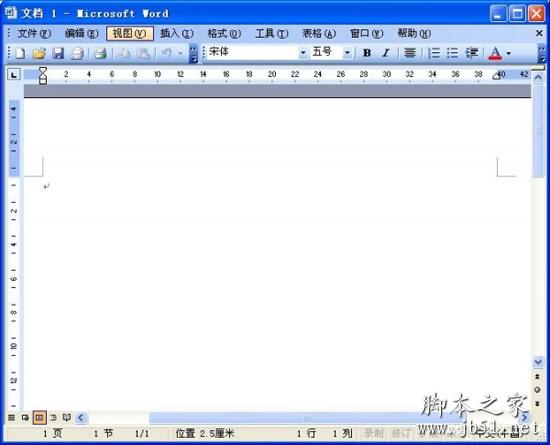Click the horizontal scrollbar thumb
Image resolution: width=550 pixels, height=445 pixels.
pyautogui.click(x=307, y=418)
